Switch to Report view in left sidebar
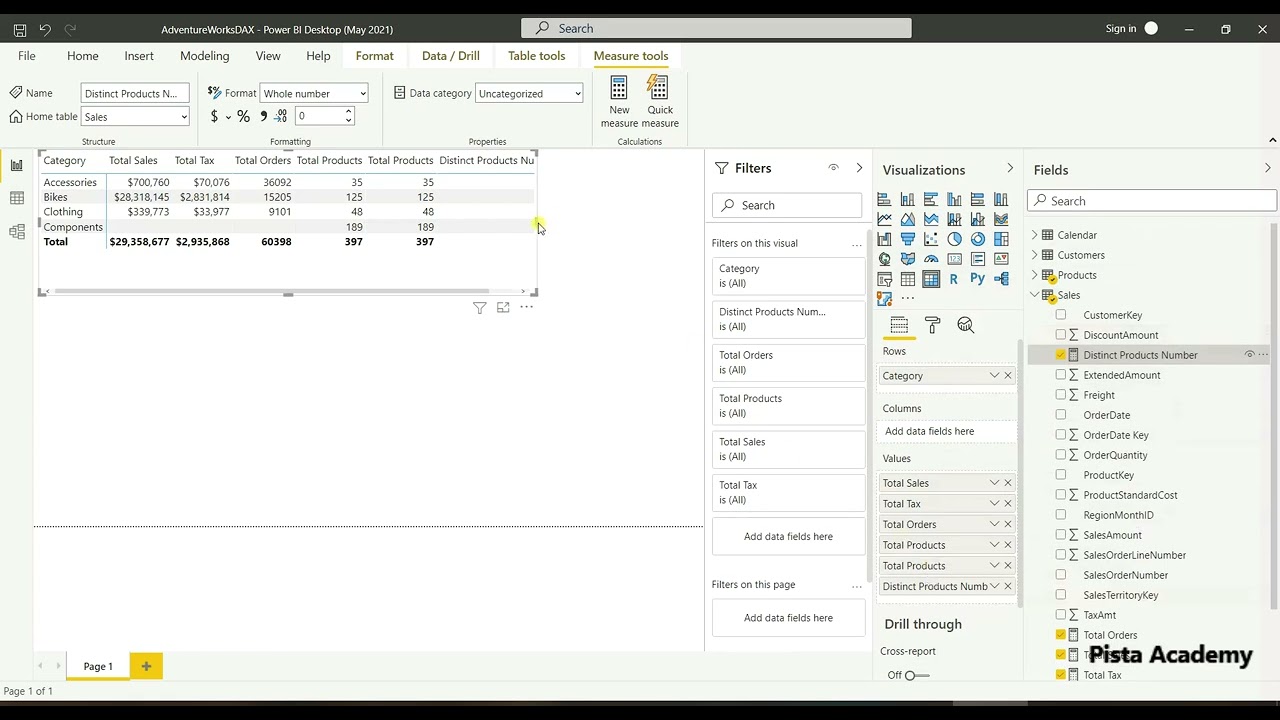The image size is (1280, 720). (x=17, y=166)
